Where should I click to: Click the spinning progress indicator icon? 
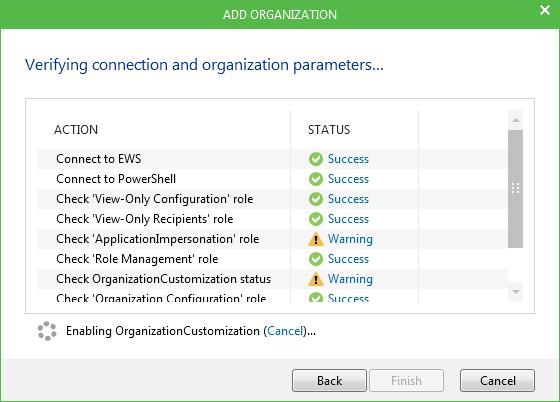click(x=47, y=331)
